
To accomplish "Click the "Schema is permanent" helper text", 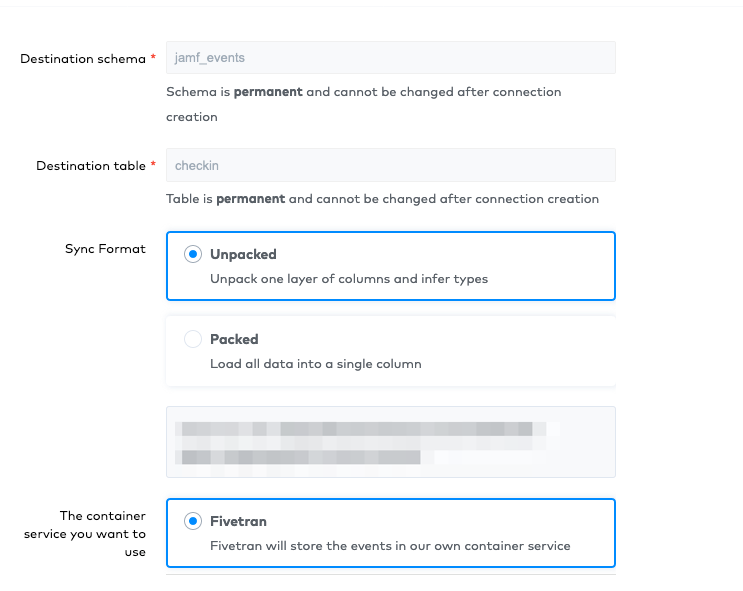I will click(x=363, y=92).
